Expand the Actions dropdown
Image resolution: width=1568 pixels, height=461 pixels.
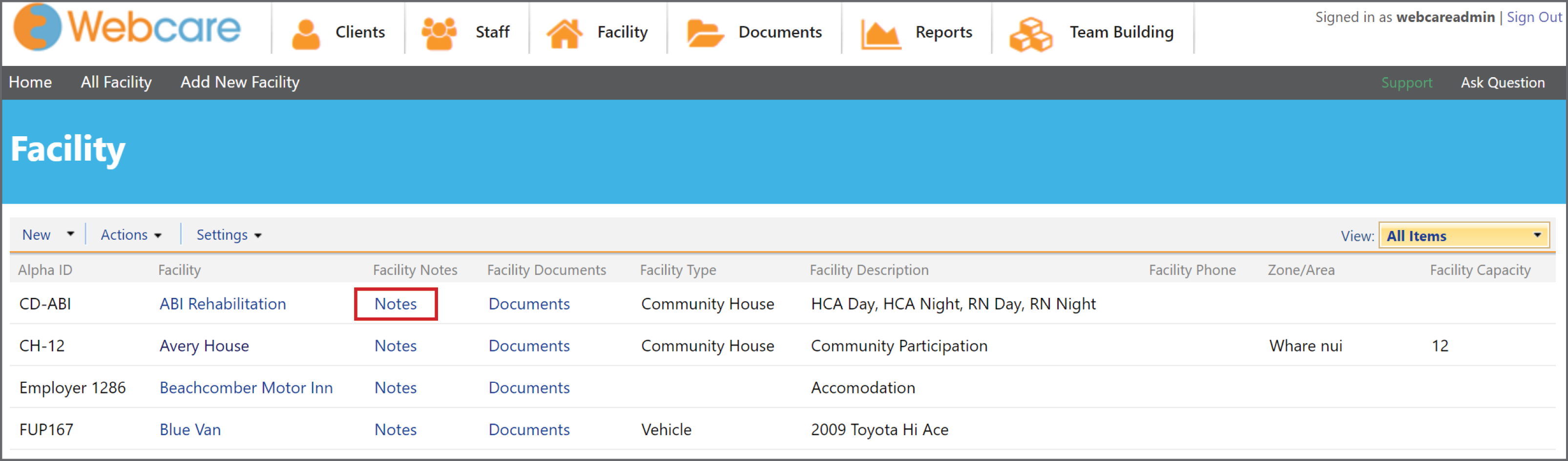coord(130,234)
